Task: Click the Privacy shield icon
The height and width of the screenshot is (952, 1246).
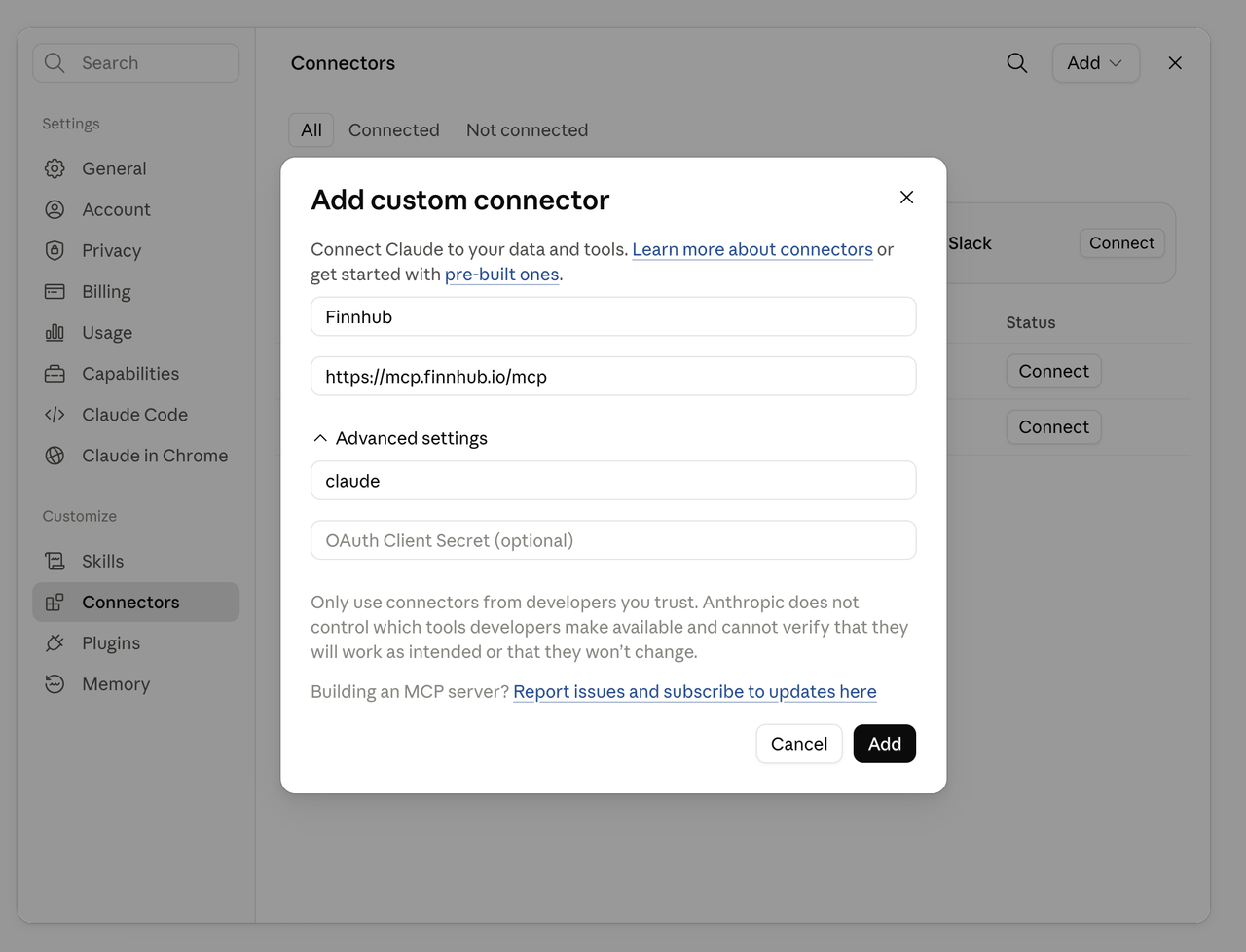Action: [x=55, y=250]
